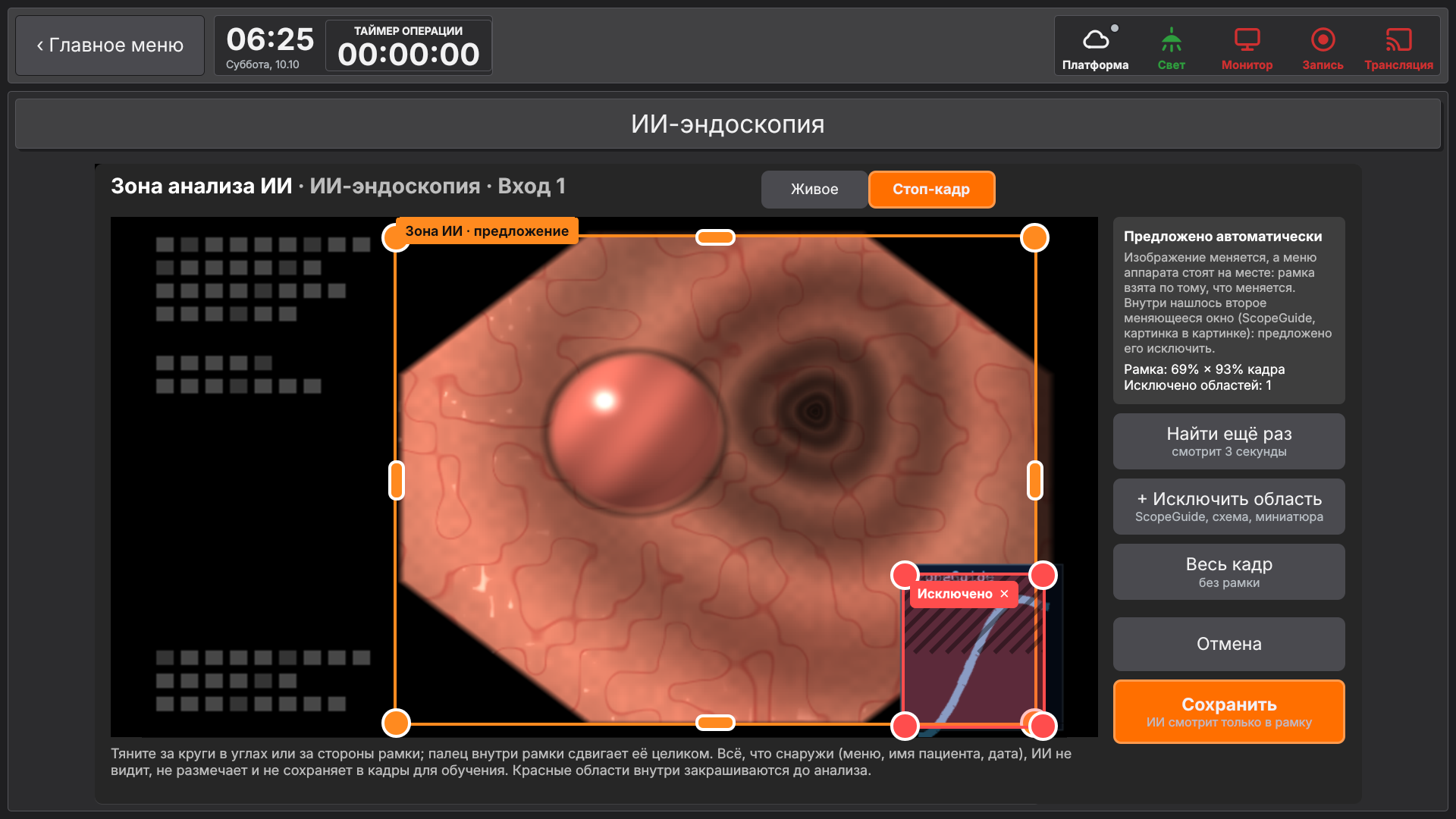Select the bottom edge handle of the frame
Screen dimensions: 1456x819
[715, 723]
